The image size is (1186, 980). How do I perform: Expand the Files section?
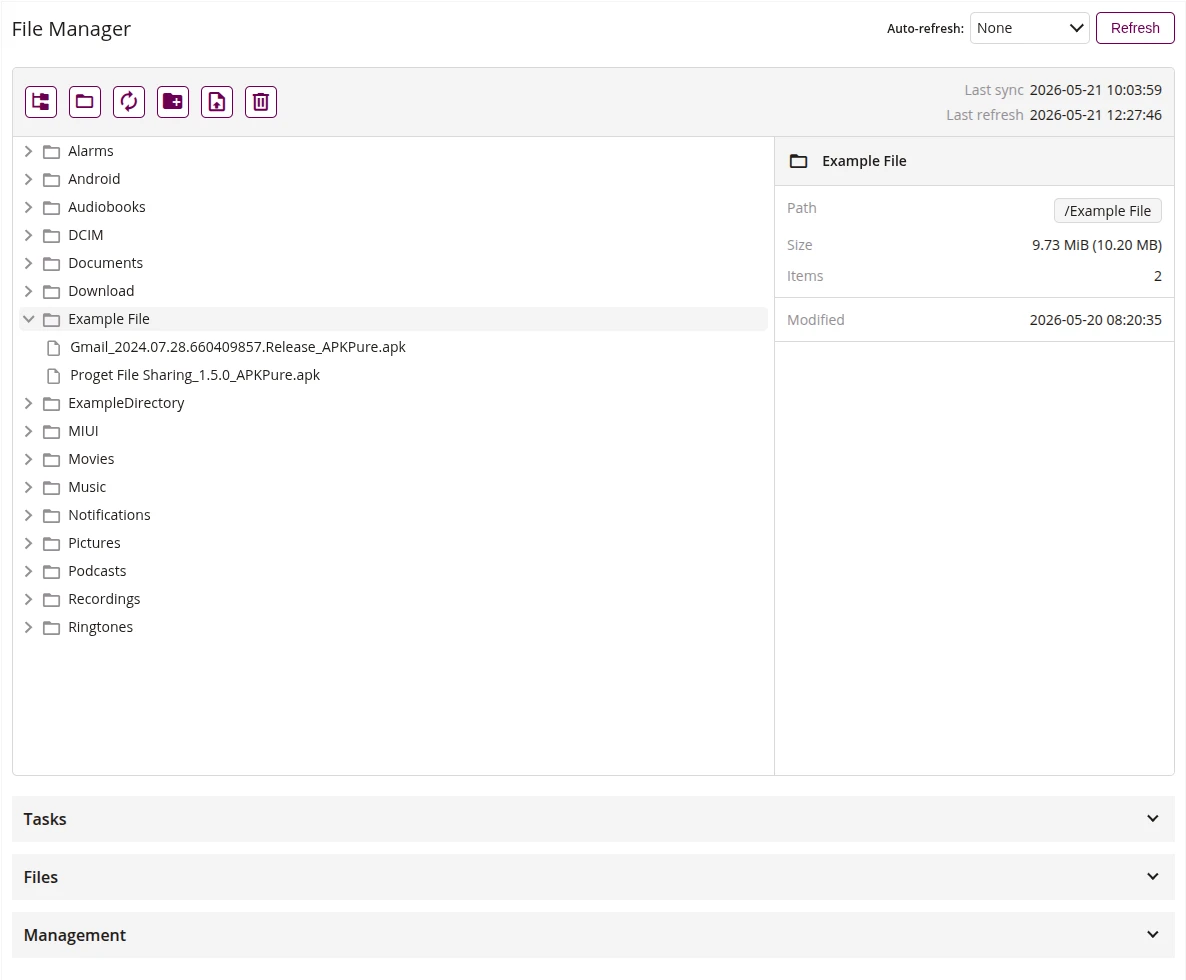[593, 877]
